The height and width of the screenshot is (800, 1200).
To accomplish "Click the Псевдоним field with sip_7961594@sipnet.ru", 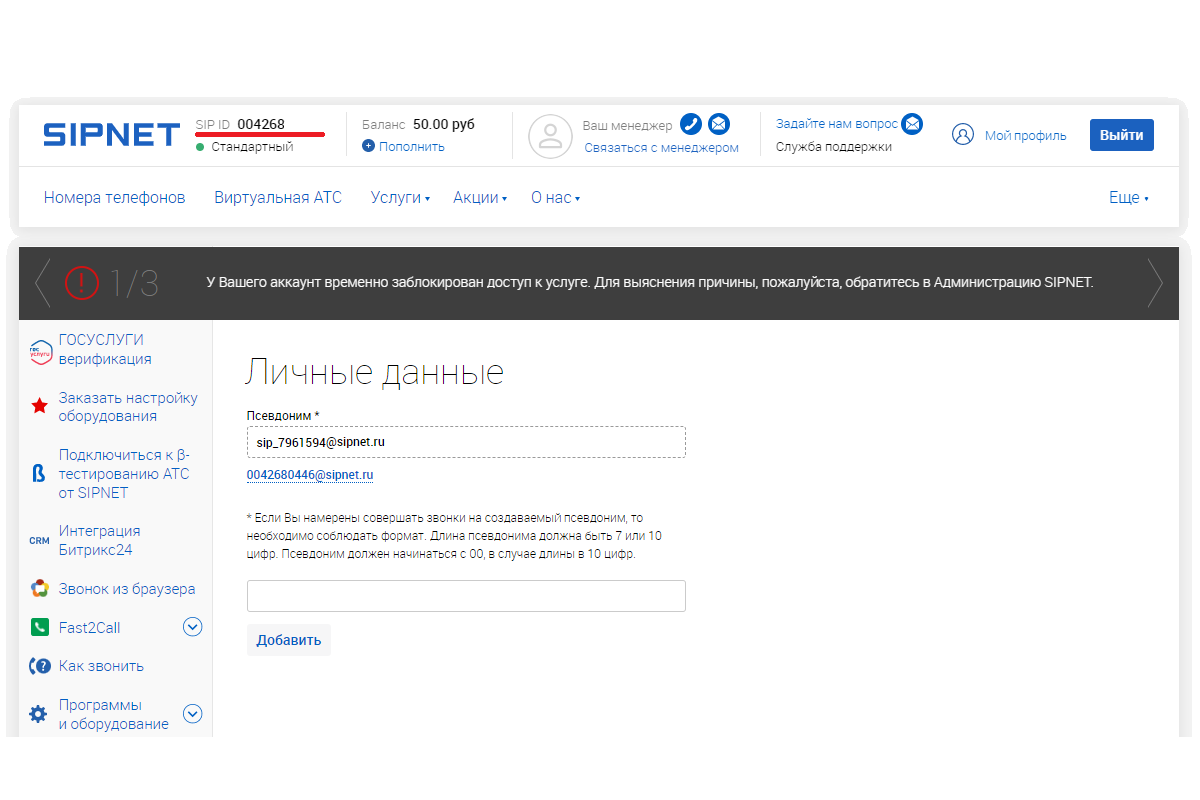I will tap(466, 442).
